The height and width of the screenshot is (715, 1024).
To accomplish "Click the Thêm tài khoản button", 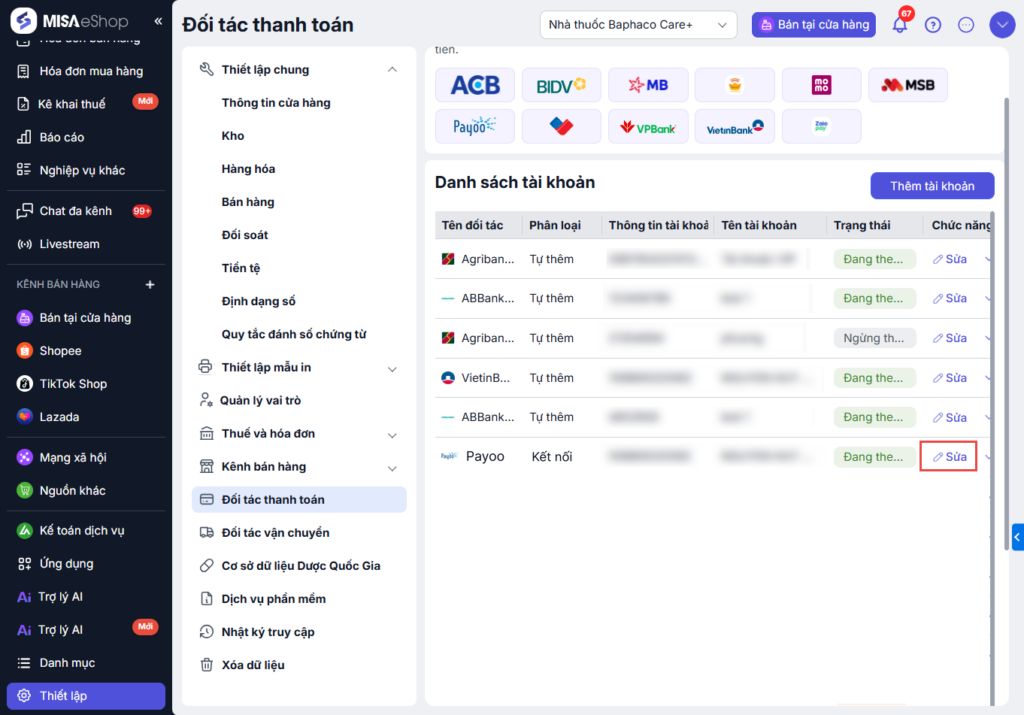I will (x=932, y=186).
